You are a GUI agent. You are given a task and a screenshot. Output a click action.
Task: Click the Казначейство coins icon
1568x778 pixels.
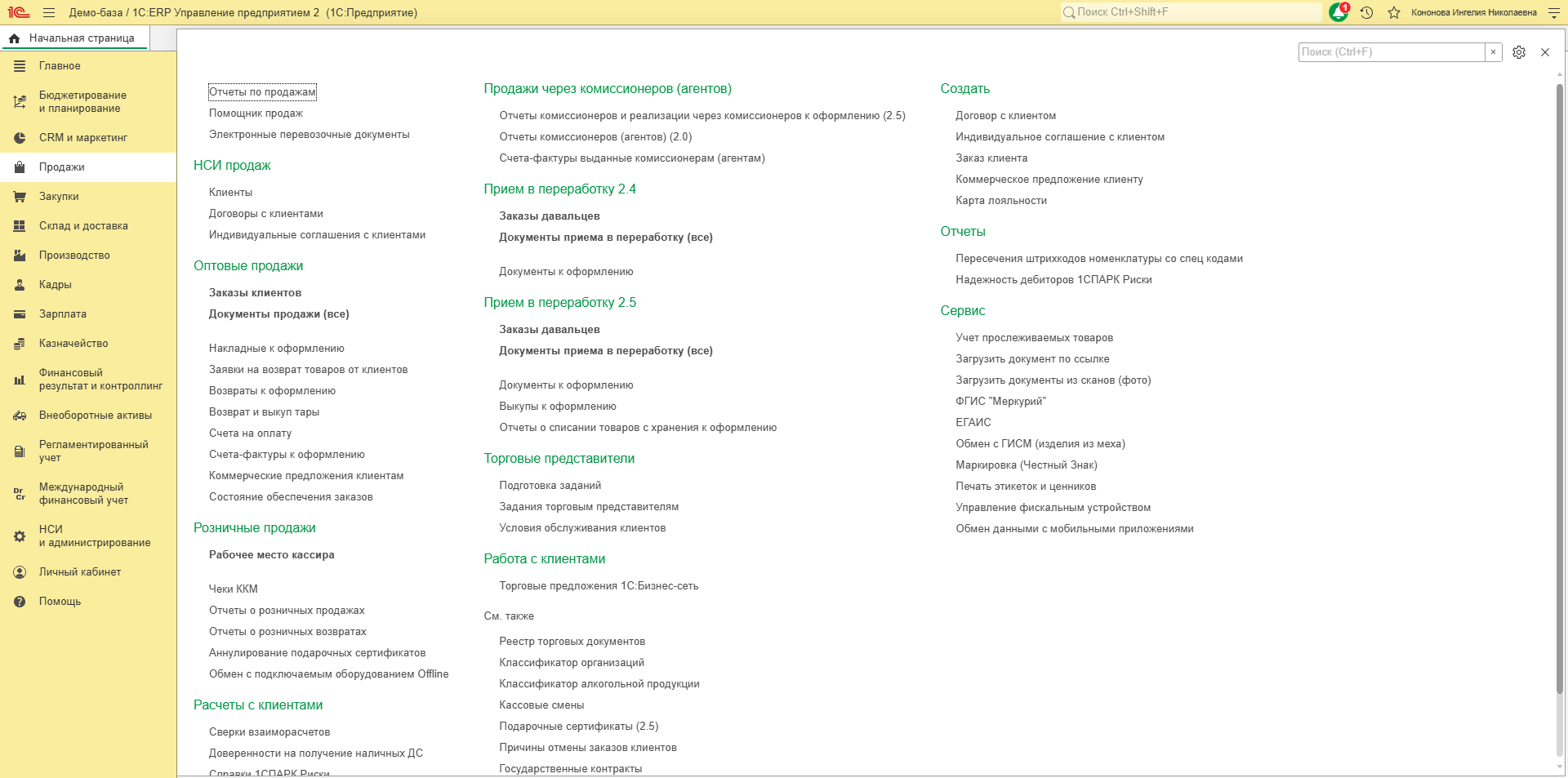point(20,344)
